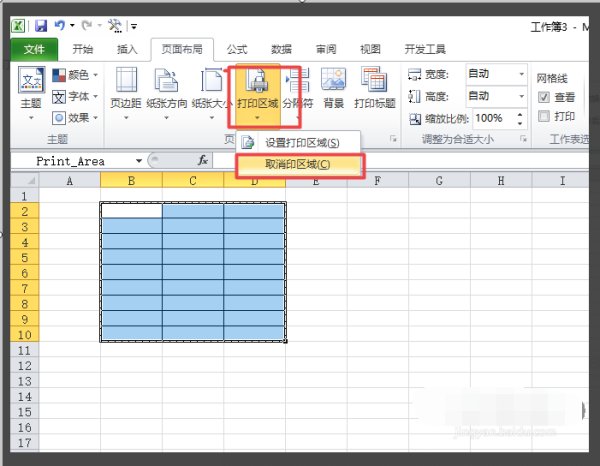This screenshot has height=466, width=600.
Task: Switch to the Data (数据) tab
Action: coord(281,49)
